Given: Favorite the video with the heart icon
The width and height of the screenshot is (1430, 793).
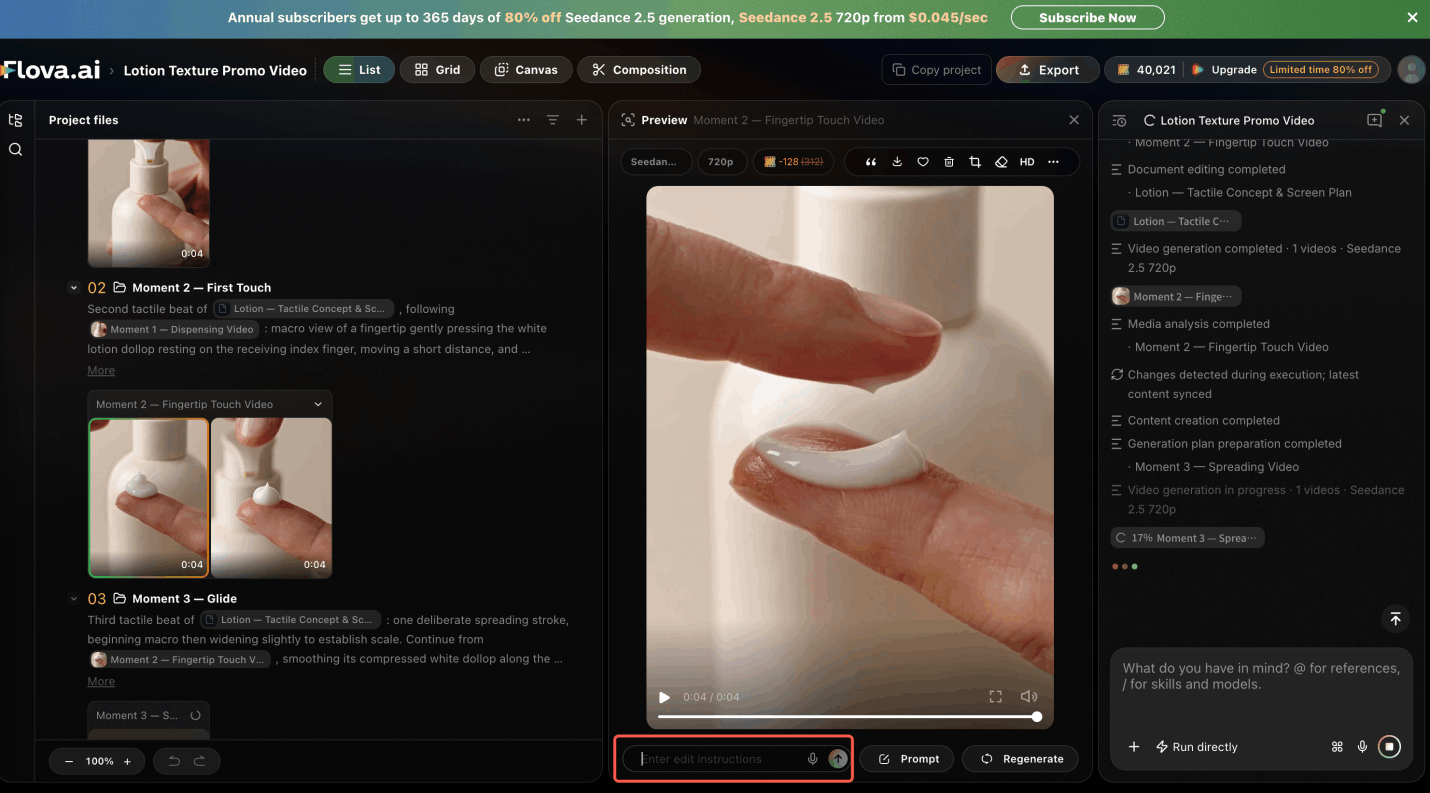Looking at the screenshot, I should coord(923,162).
